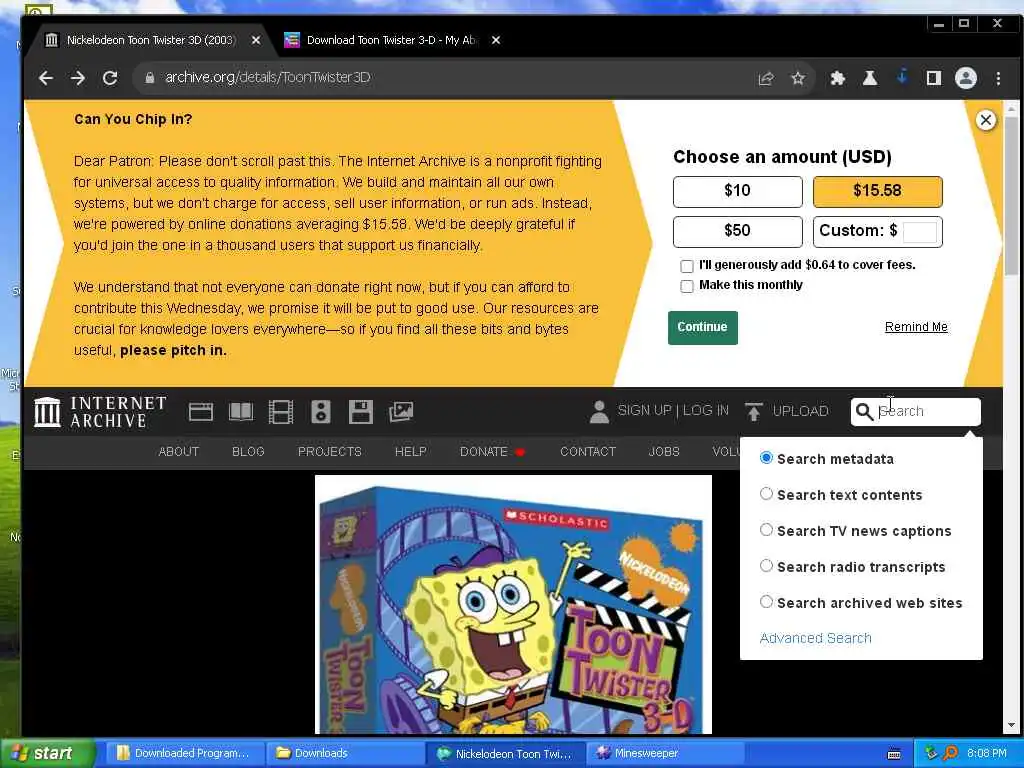Click the green Continue button

pyautogui.click(x=702, y=327)
